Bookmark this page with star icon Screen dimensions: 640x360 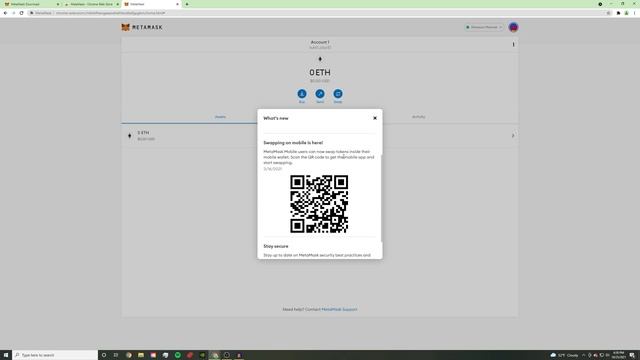(608, 13)
